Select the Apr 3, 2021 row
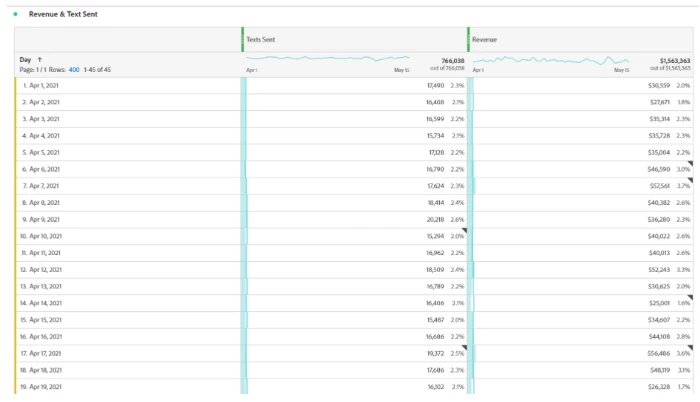Image resolution: width=700 pixels, height=402 pixels. [x=354, y=119]
